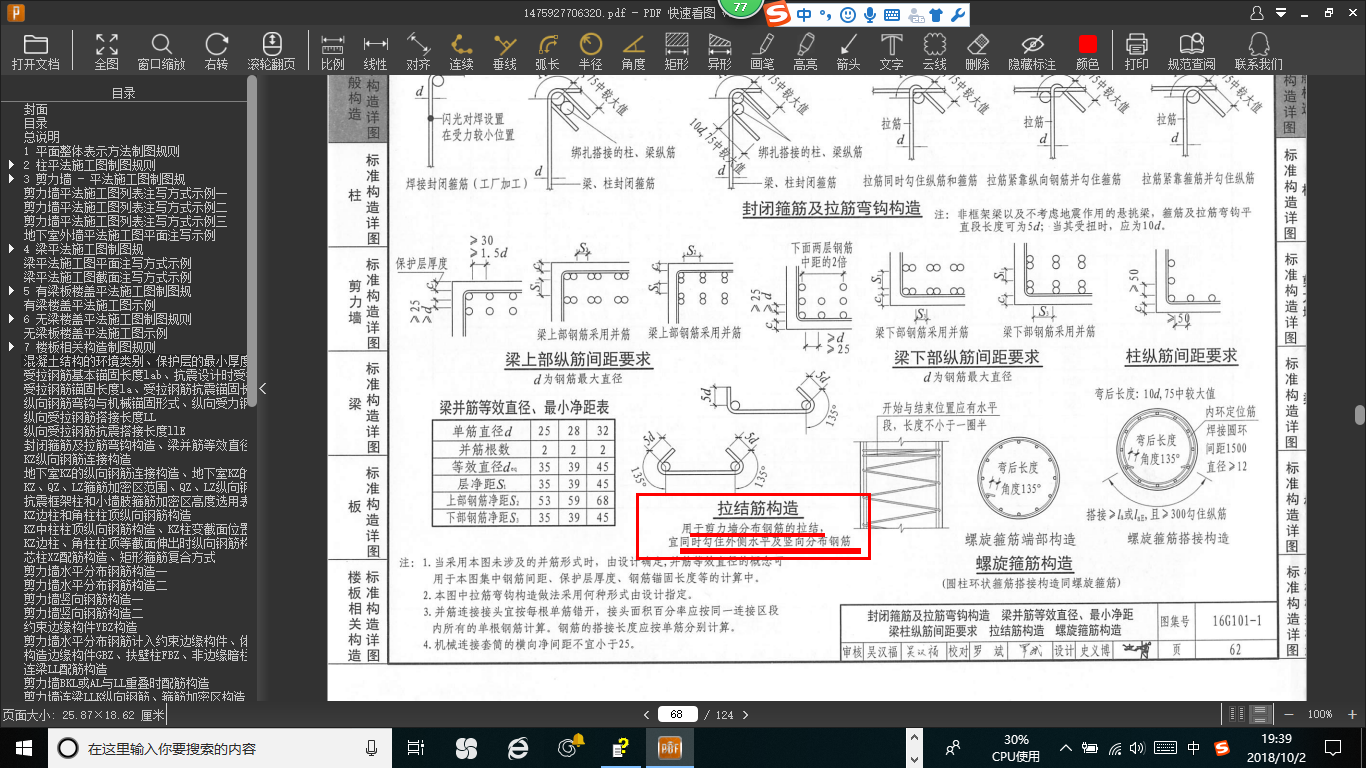Open the 封面 outline entry
This screenshot has height=768, width=1366.
(x=36, y=109)
